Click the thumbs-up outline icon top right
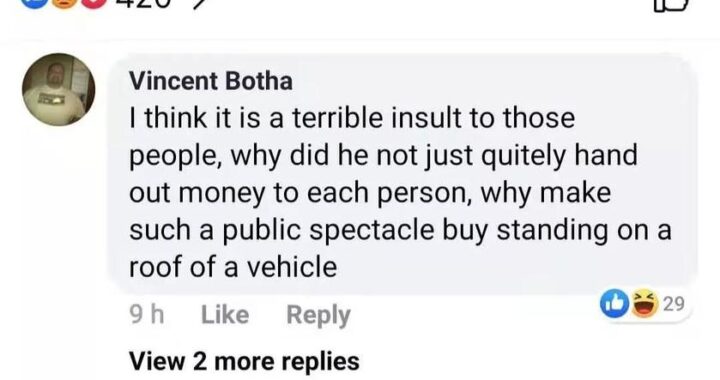The image size is (720, 380). click(671, 4)
